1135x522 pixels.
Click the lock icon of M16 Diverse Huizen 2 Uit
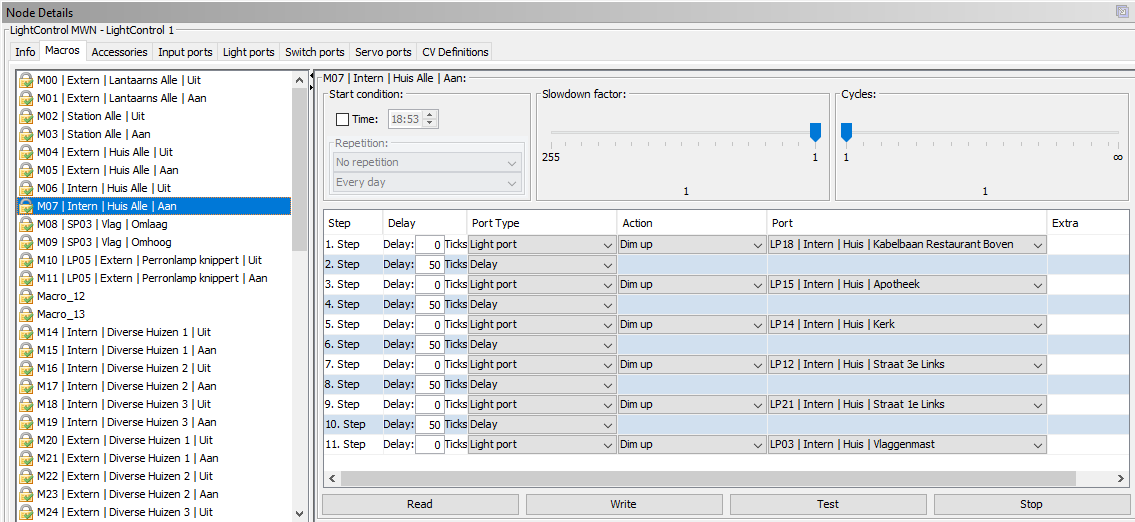(x=27, y=368)
